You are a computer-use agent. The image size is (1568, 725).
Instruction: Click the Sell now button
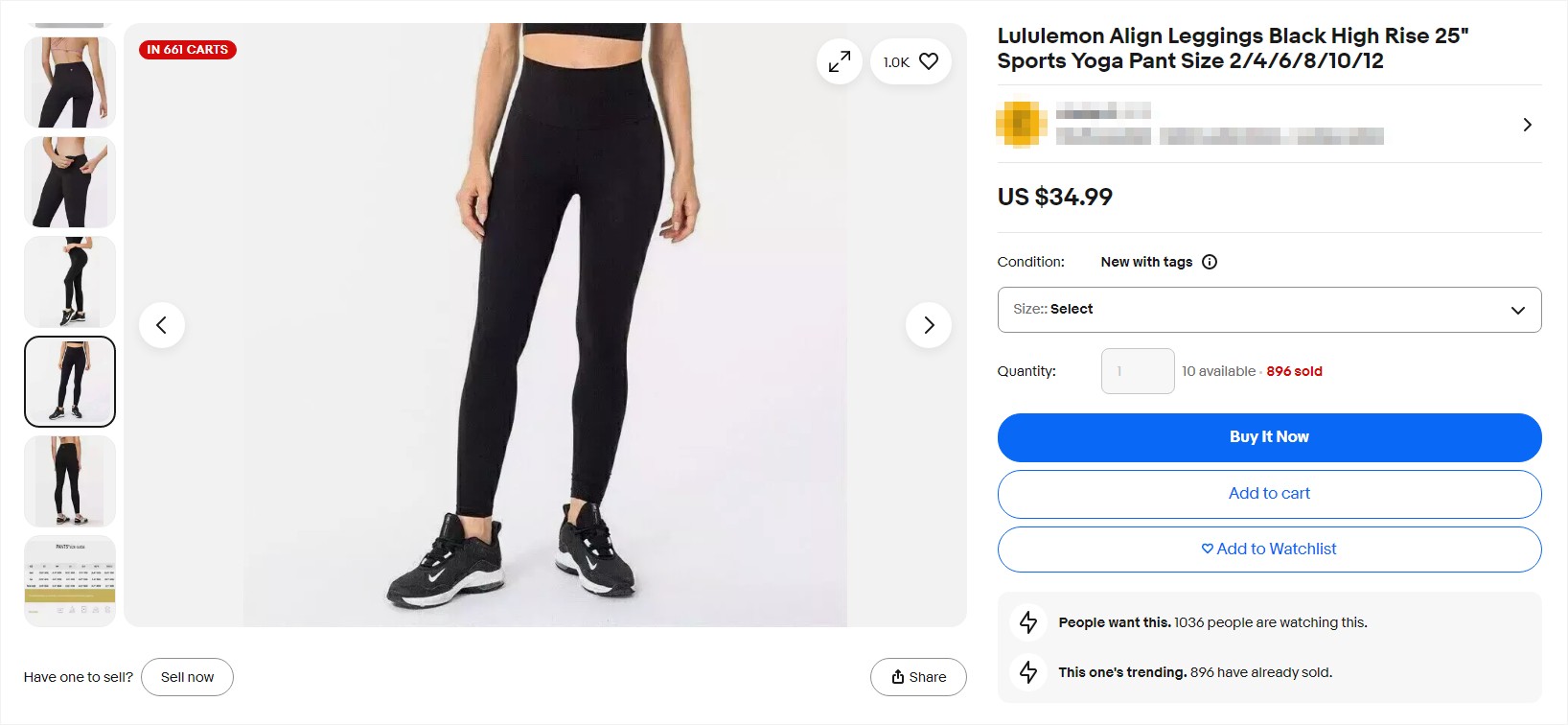coord(187,676)
